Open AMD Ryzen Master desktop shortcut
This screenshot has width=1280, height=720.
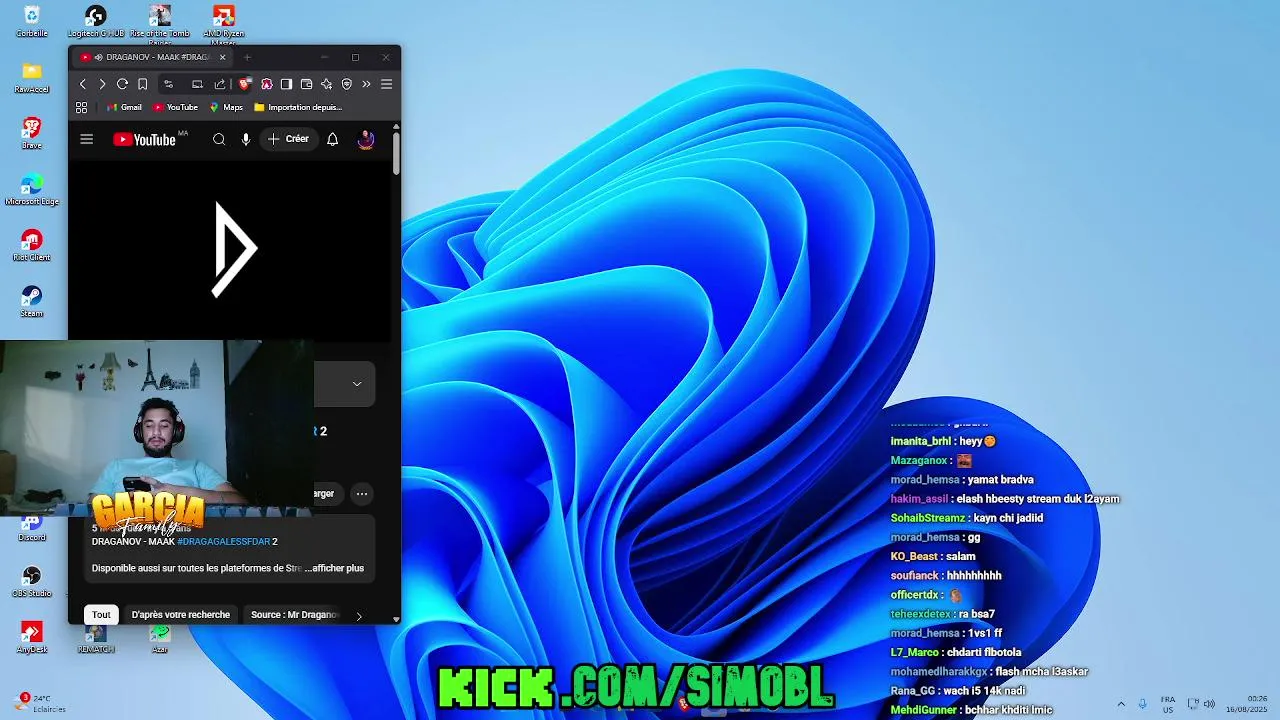pyautogui.click(x=224, y=22)
